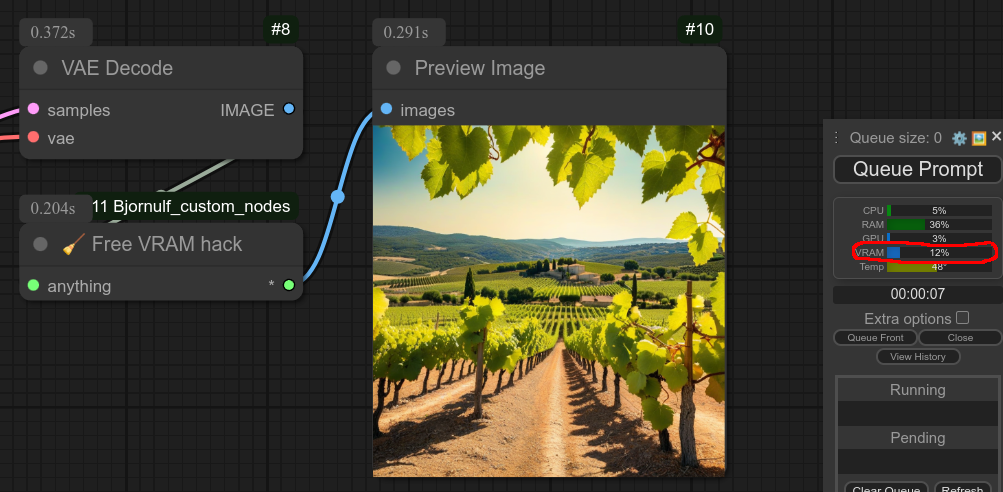Screen dimensions: 1003x492
Task: Click the vae input socket on VAE Decode
Action: (33, 137)
